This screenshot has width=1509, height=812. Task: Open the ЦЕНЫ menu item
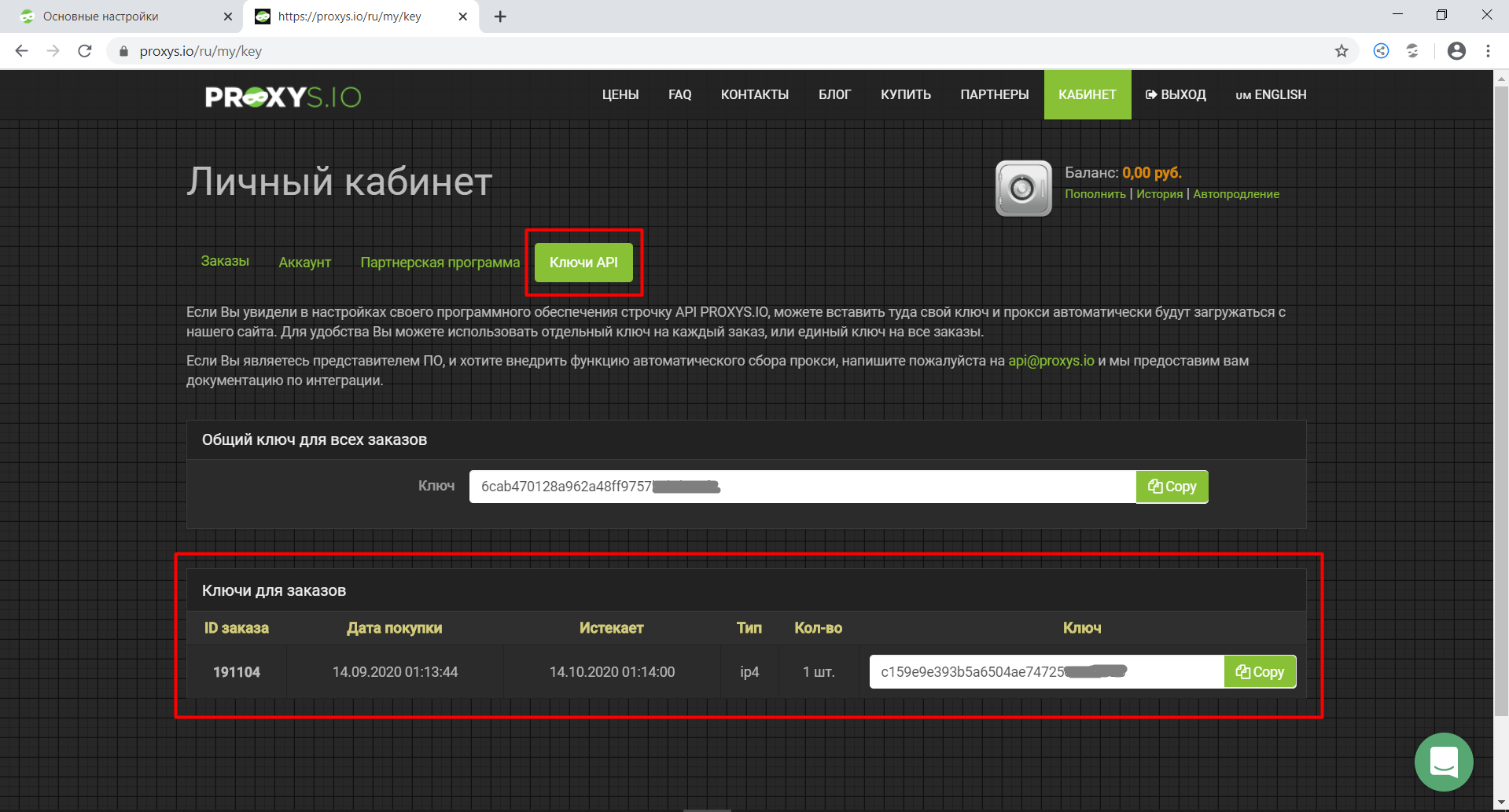point(620,94)
